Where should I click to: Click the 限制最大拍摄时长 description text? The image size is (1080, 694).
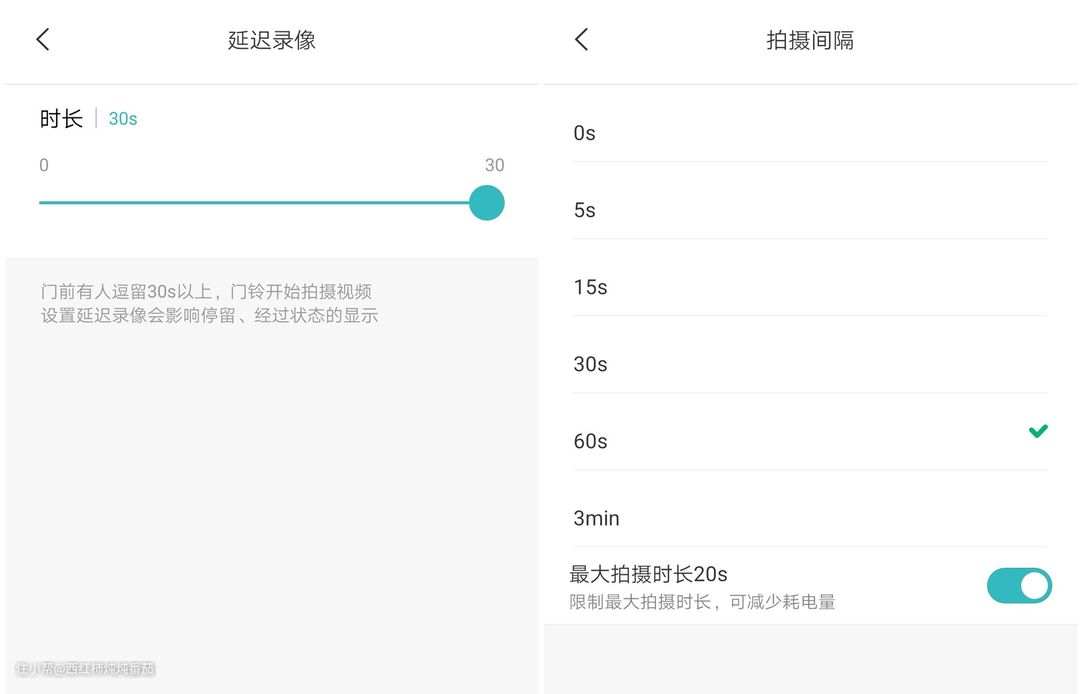(702, 602)
